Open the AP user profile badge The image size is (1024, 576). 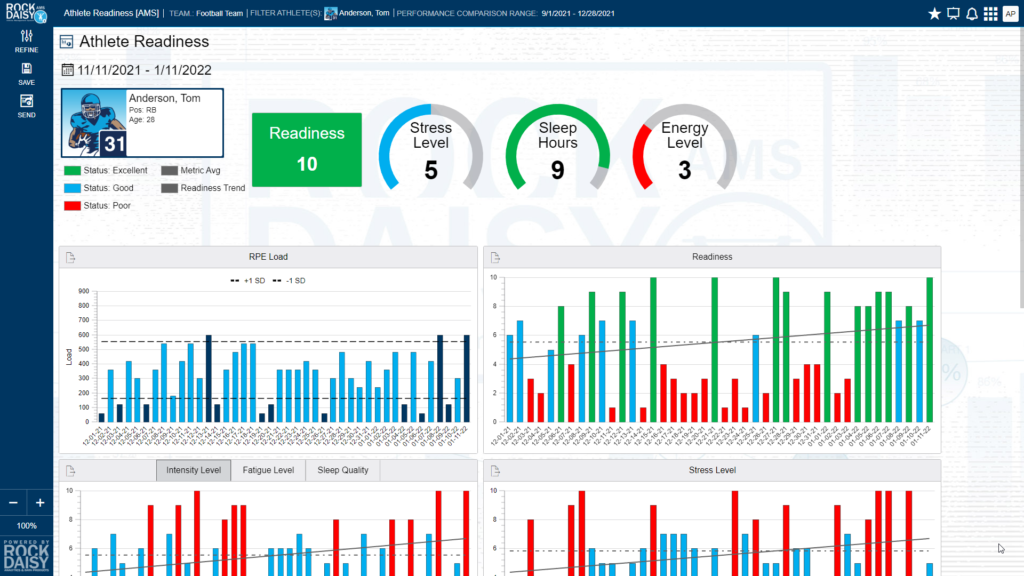pos(1010,14)
